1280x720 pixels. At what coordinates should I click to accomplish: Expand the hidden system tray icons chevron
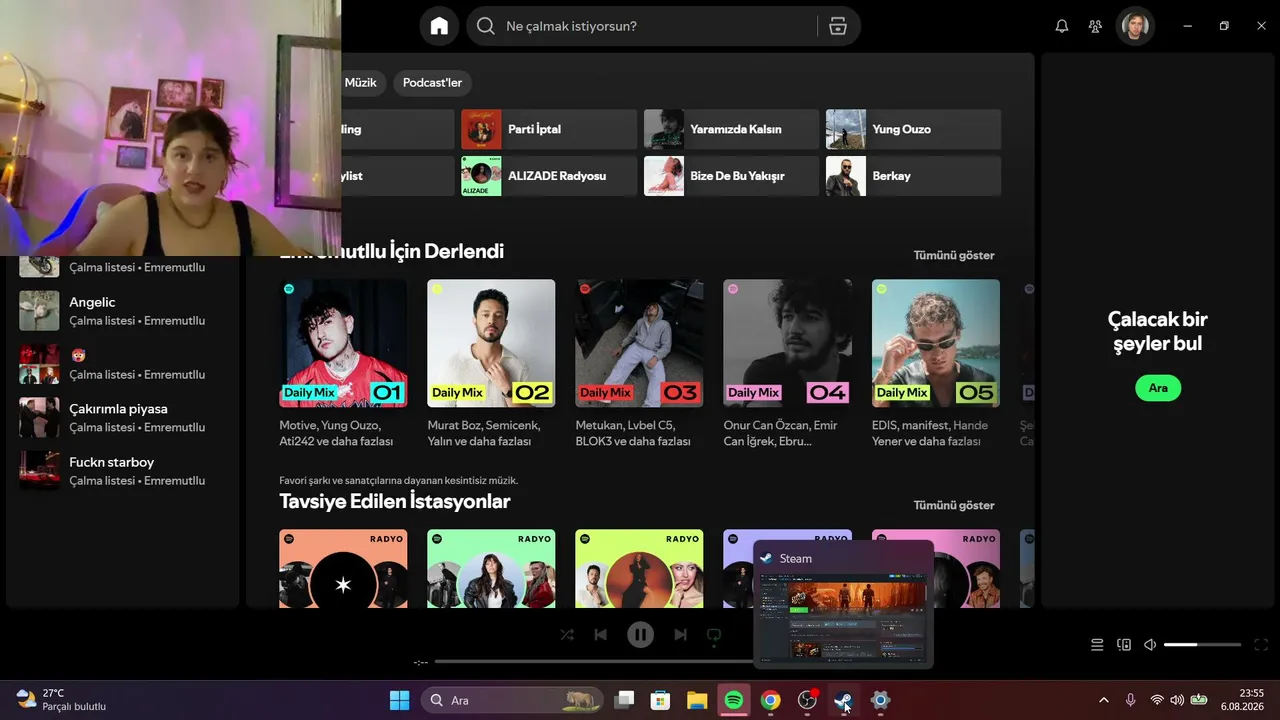point(1104,700)
